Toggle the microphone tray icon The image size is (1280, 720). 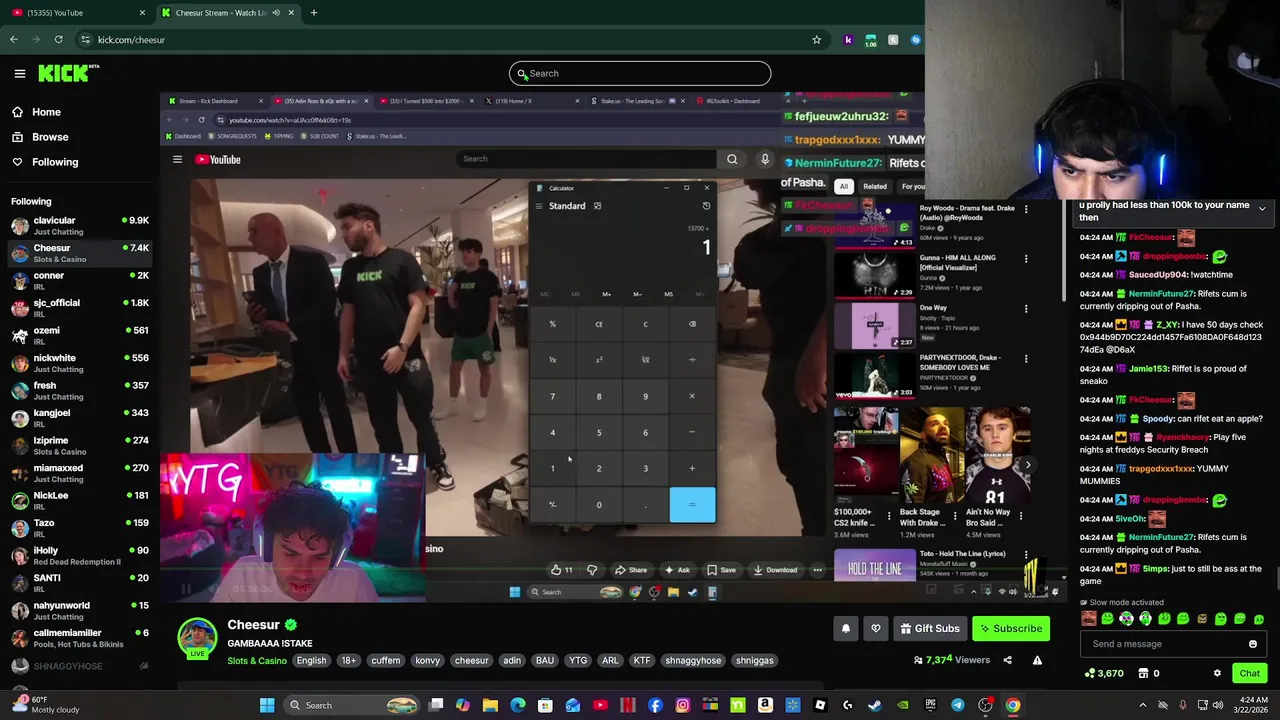click(1182, 705)
